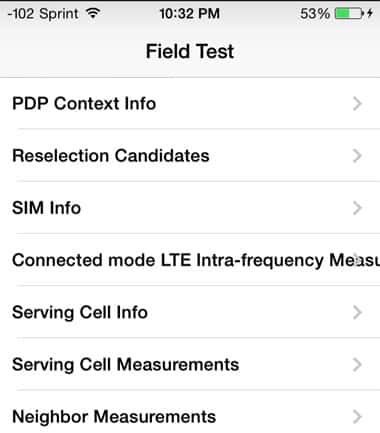Image resolution: width=380 pixels, height=433 pixels.
Task: Open Serving Cell Measurements
Action: point(190,364)
